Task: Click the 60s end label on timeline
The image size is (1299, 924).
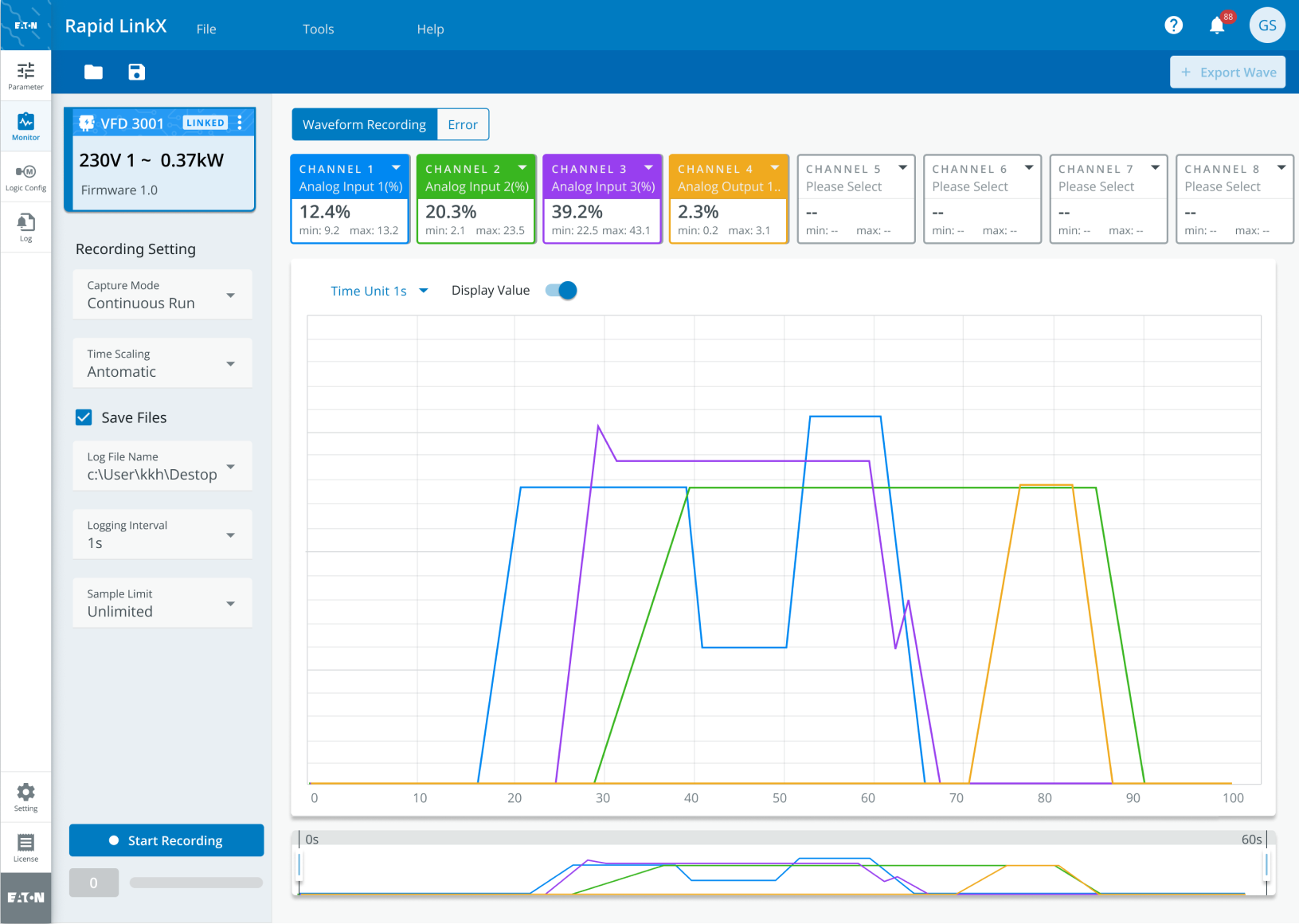Action: (1251, 840)
